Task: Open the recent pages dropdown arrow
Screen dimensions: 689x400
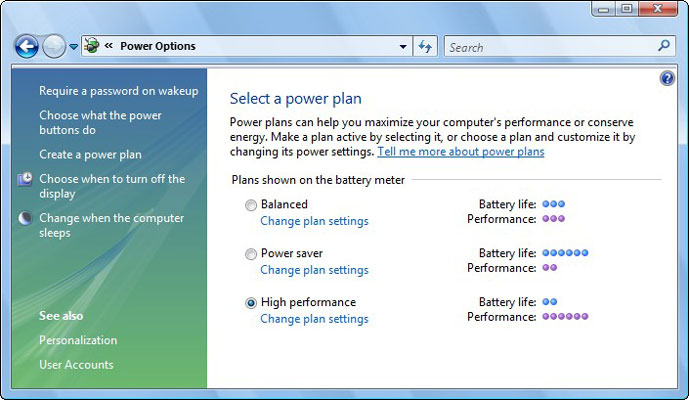Action: (x=73, y=46)
